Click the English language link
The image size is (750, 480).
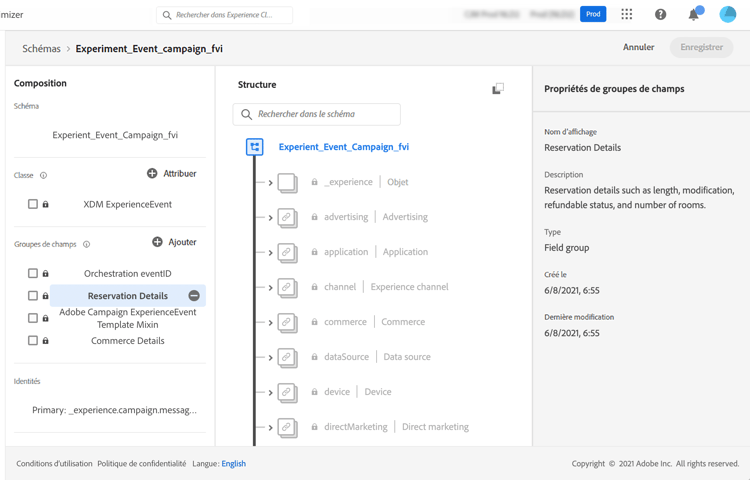tap(233, 464)
